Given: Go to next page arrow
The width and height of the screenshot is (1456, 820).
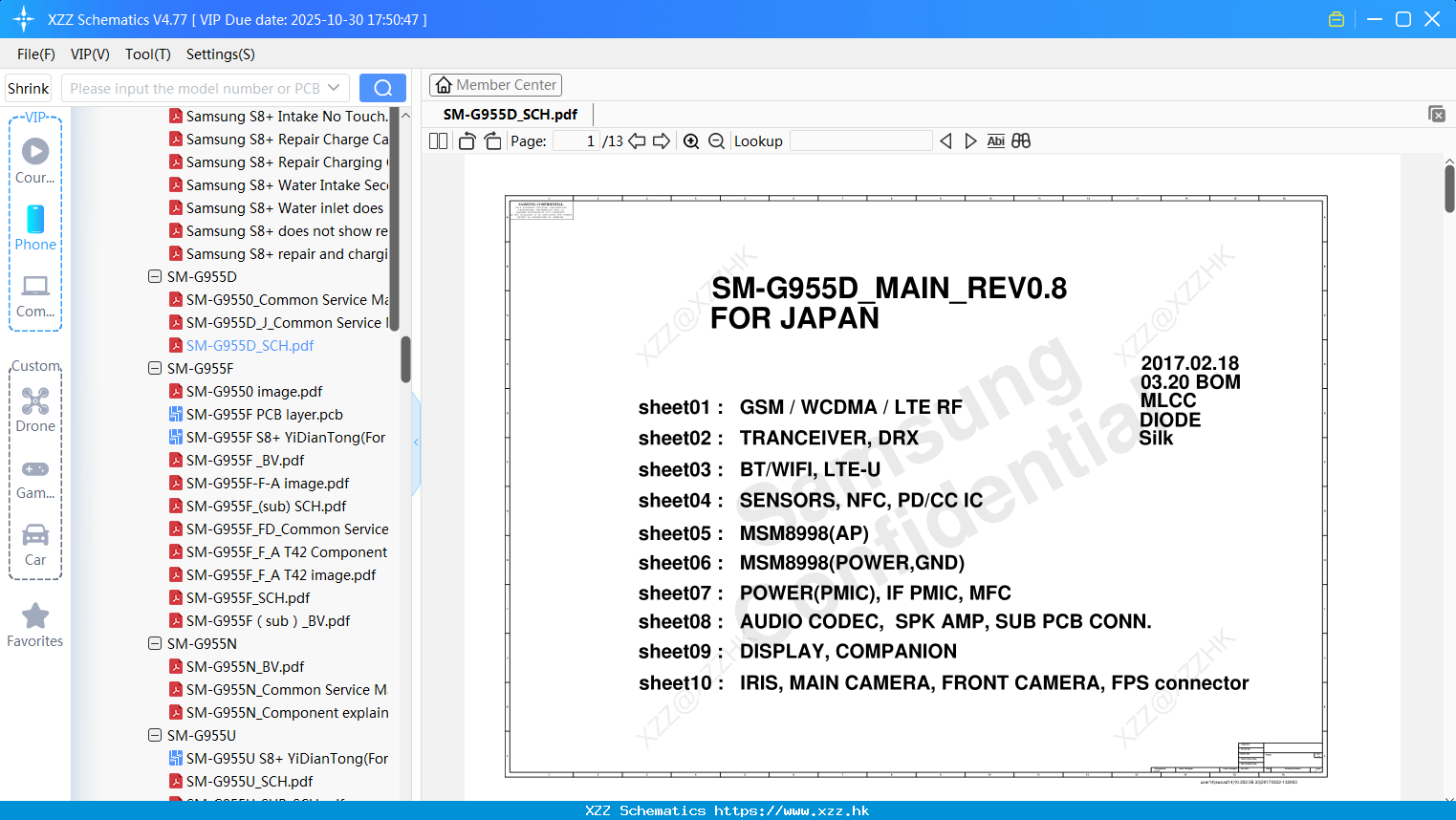Looking at the screenshot, I should tap(662, 140).
